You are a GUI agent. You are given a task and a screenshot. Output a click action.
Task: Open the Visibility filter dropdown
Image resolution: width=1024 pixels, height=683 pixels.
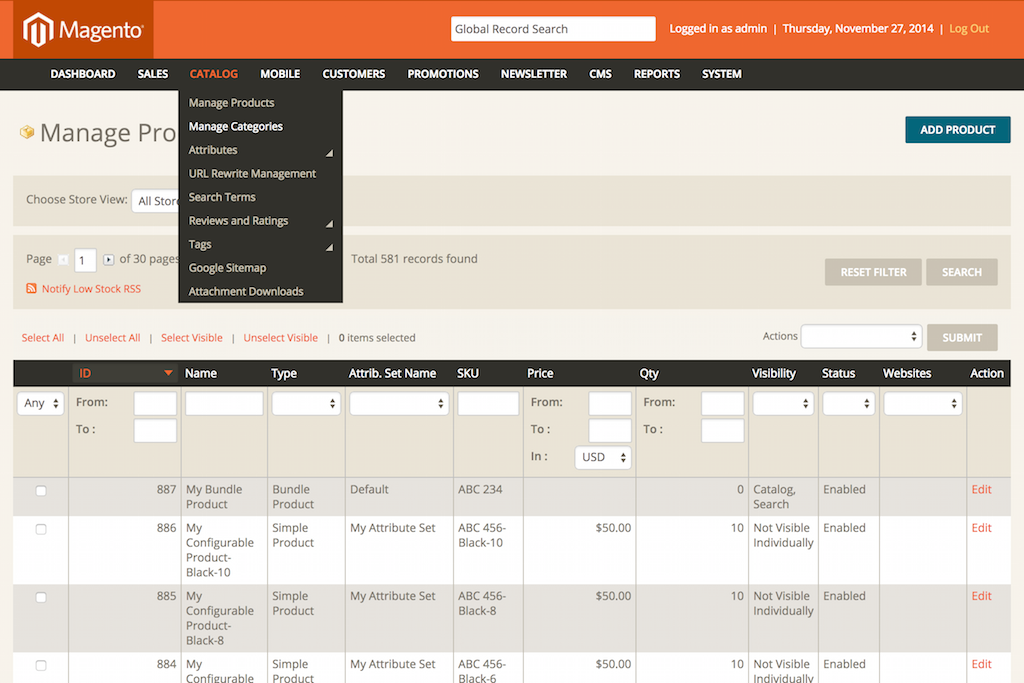tap(783, 404)
